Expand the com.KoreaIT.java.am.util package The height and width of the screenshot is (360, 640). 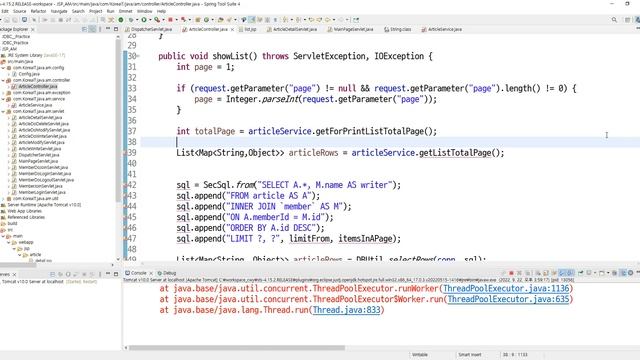click(x=3, y=198)
